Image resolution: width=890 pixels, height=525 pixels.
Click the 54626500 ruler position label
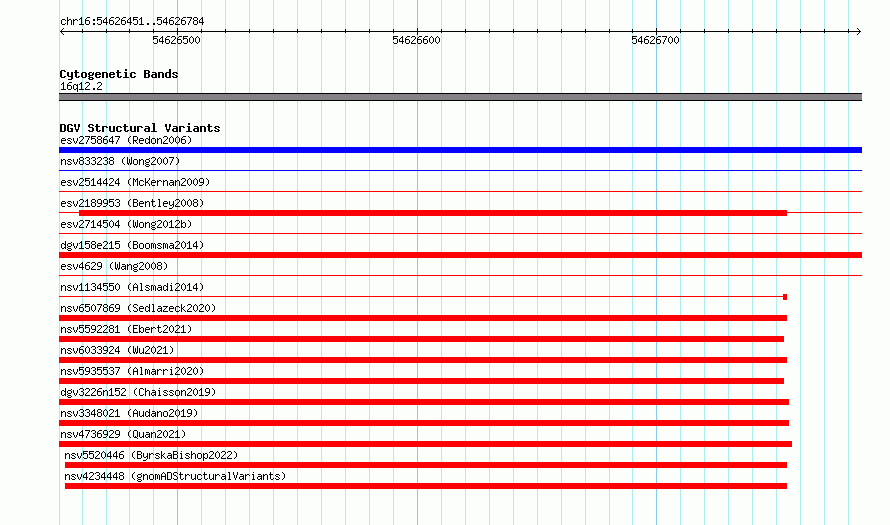[x=177, y=40]
